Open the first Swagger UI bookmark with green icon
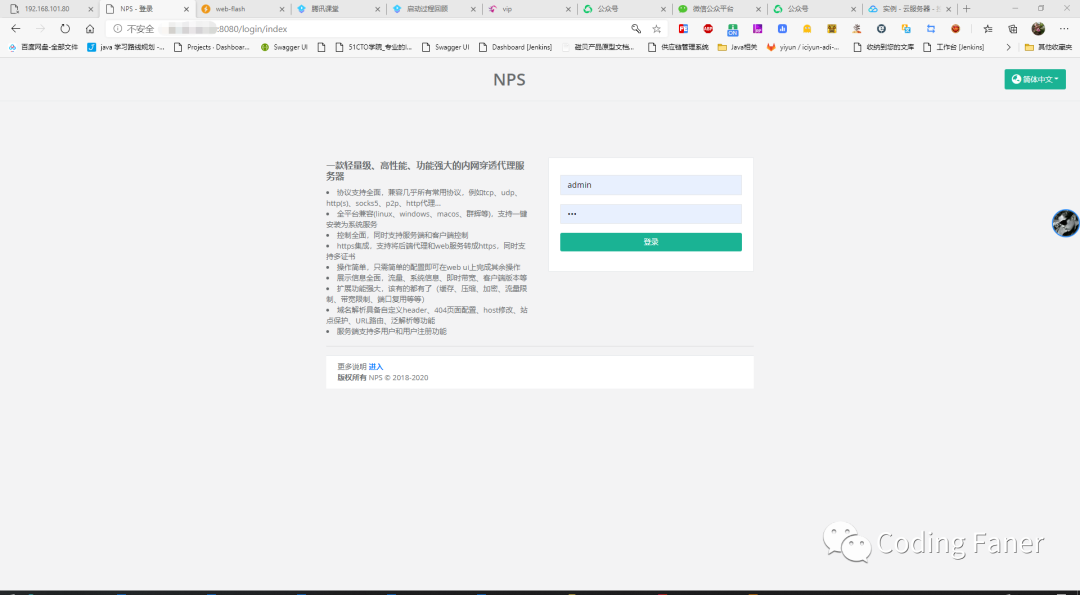This screenshot has height=595, width=1080. [284, 48]
